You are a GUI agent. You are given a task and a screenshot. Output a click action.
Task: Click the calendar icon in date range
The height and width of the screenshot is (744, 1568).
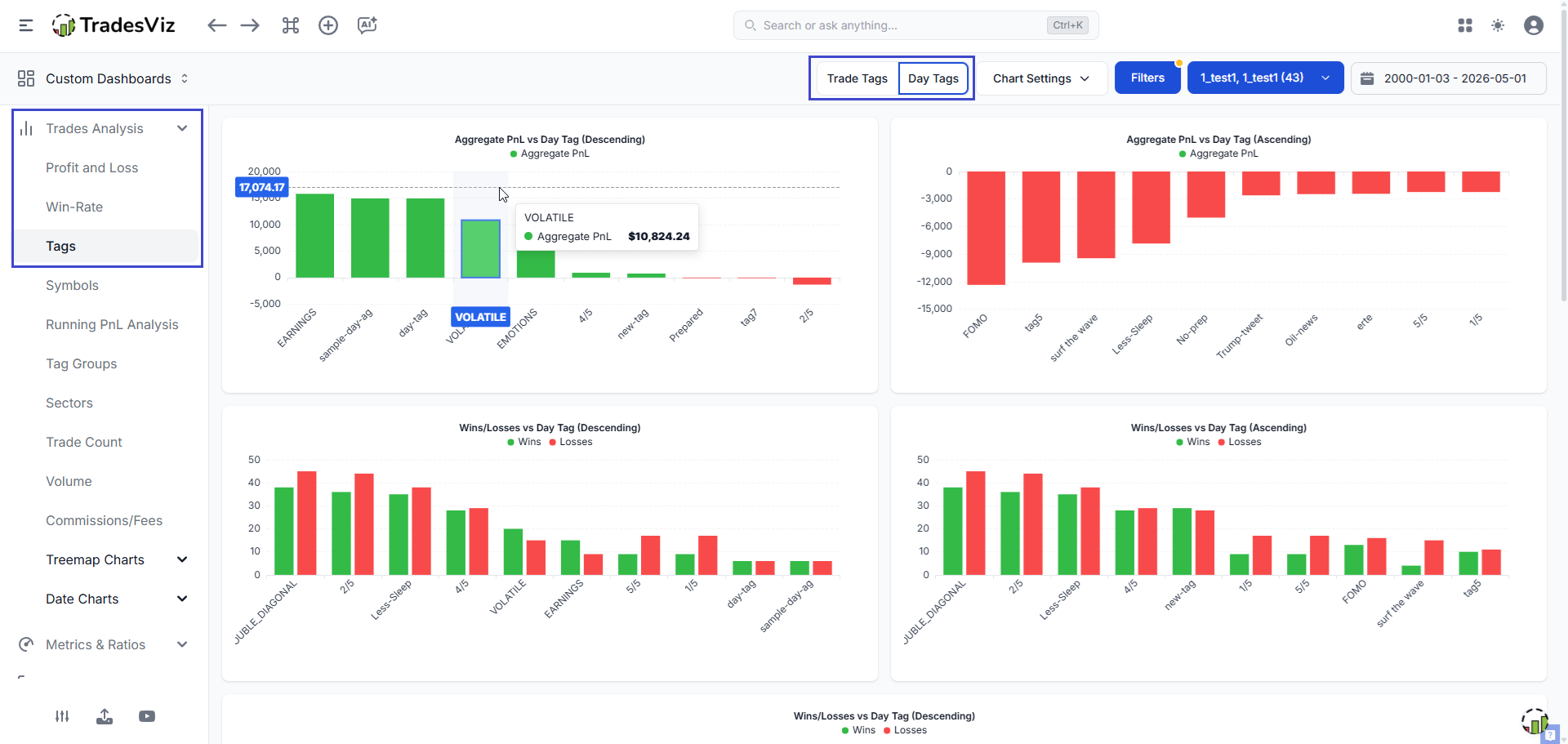(x=1367, y=78)
